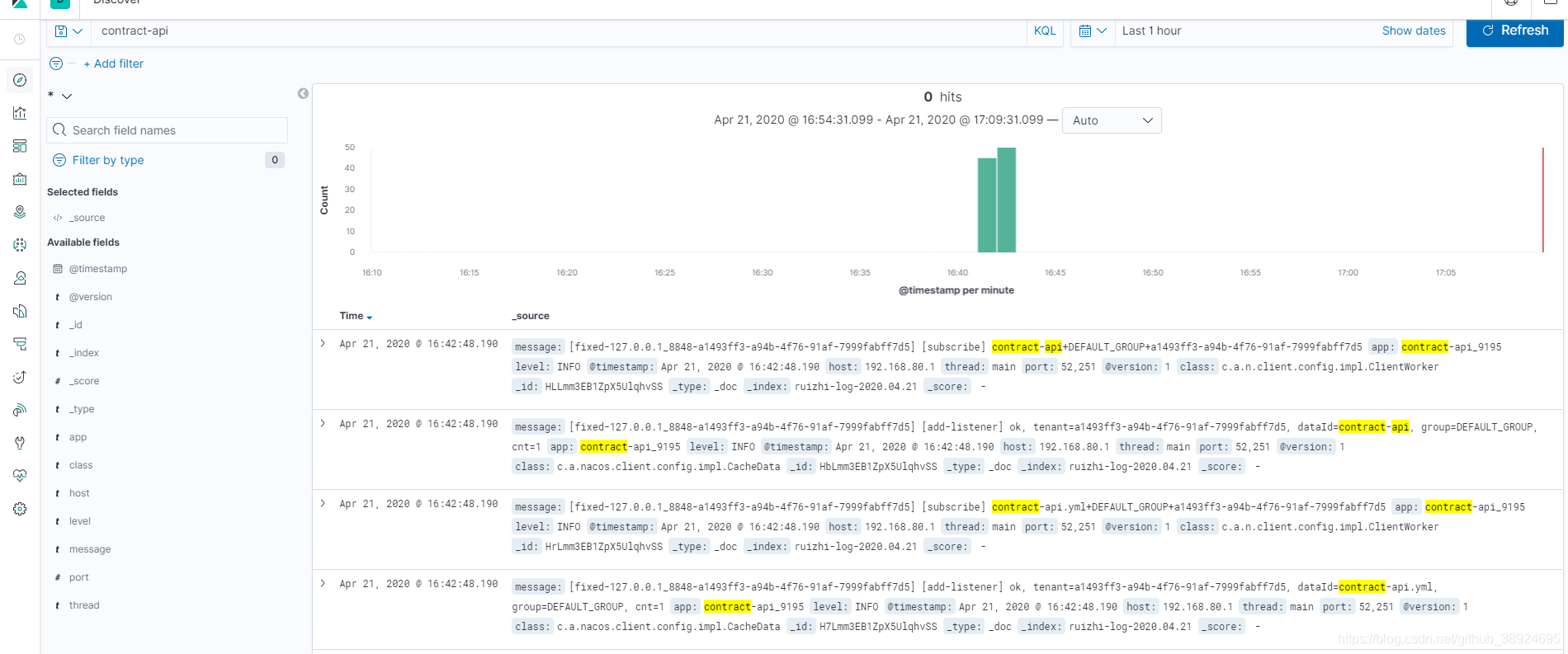
Task: Open Metrics icon in sidebar
Action: click(20, 278)
